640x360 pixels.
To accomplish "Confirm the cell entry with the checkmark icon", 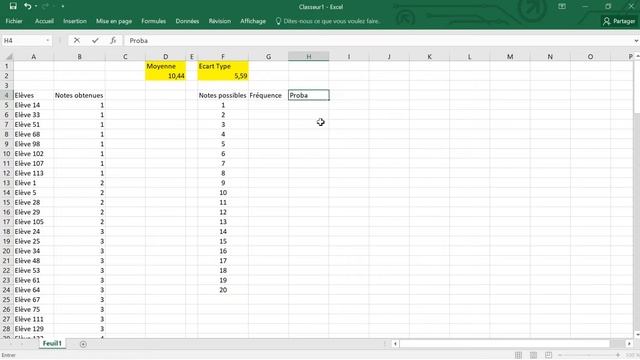I will (95, 40).
